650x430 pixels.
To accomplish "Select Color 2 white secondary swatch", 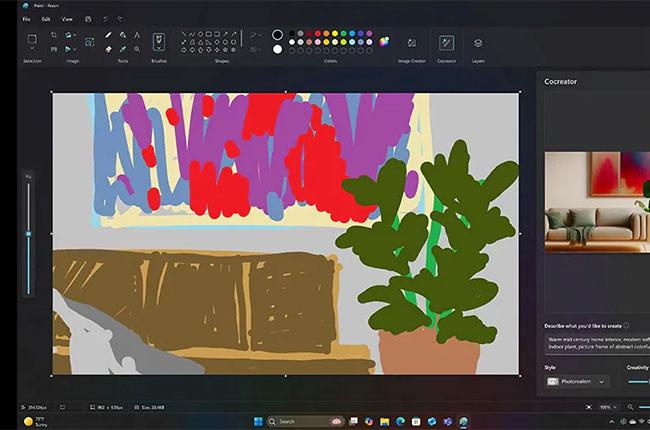I will (x=277, y=49).
